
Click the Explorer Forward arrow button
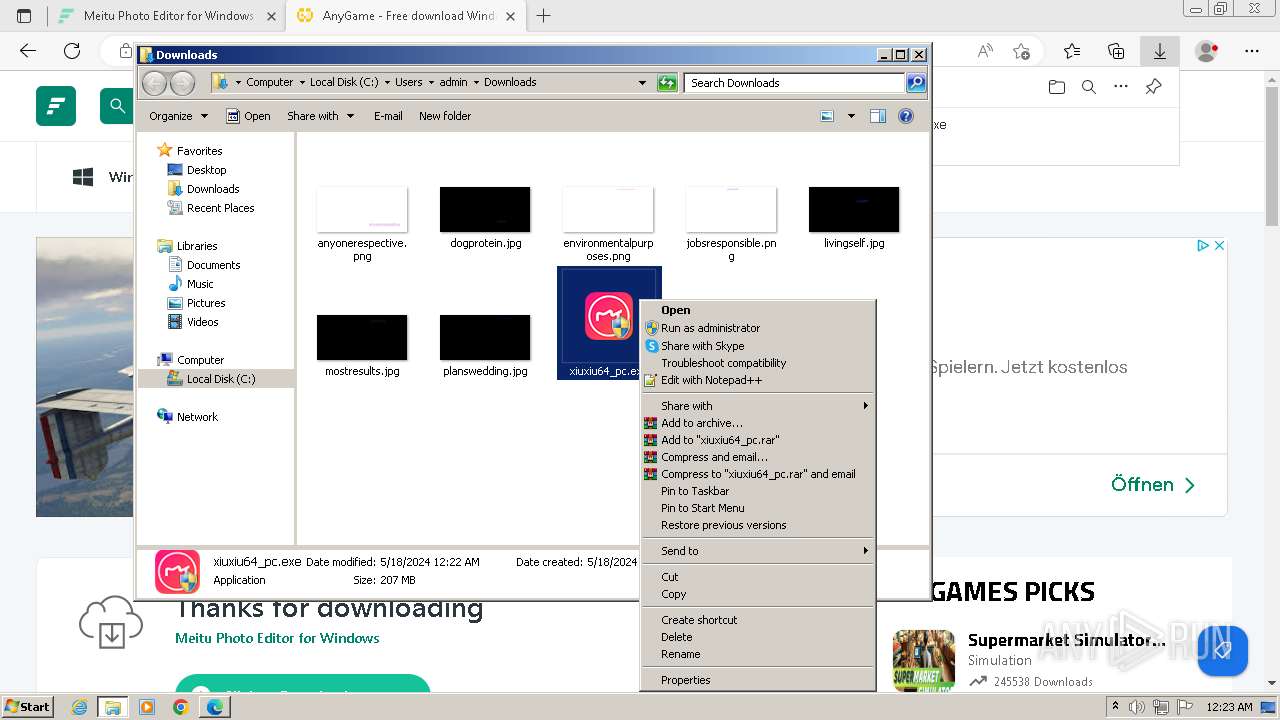(182, 83)
